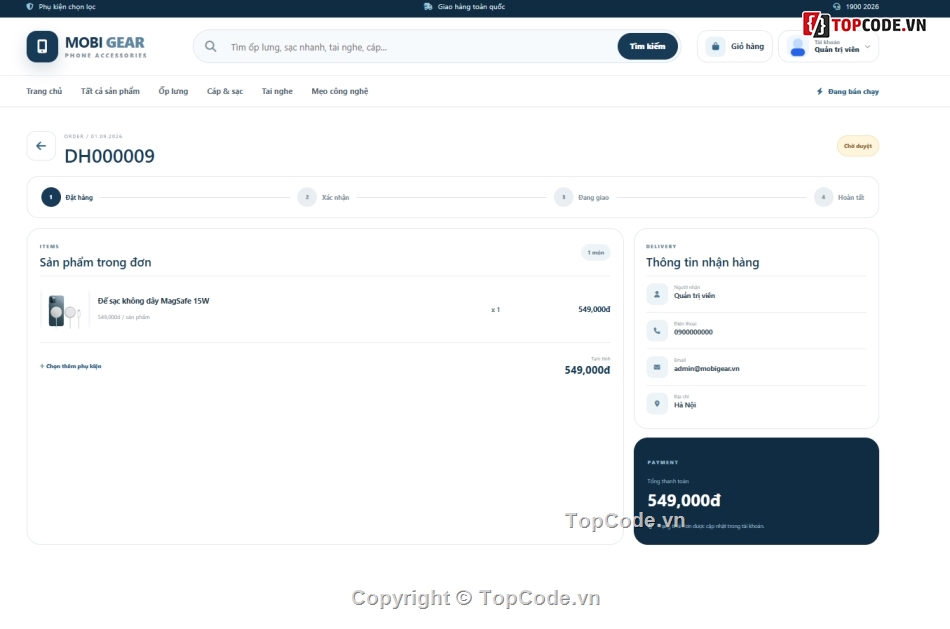Click the Sản phẩm trong đơn heading
The height and width of the screenshot is (629, 950).
[96, 262]
